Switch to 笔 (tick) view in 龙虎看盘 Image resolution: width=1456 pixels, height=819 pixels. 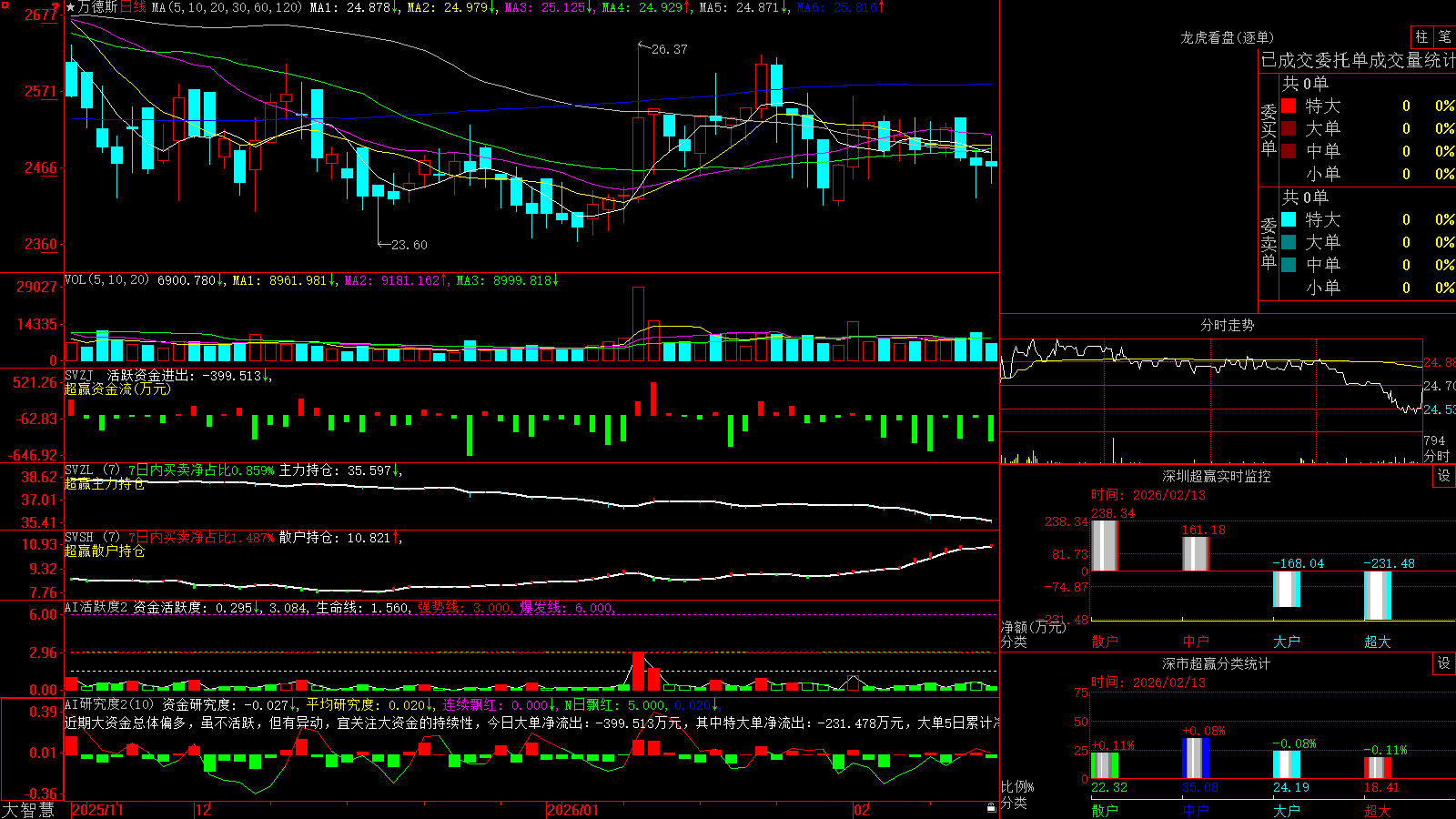pyautogui.click(x=1444, y=36)
